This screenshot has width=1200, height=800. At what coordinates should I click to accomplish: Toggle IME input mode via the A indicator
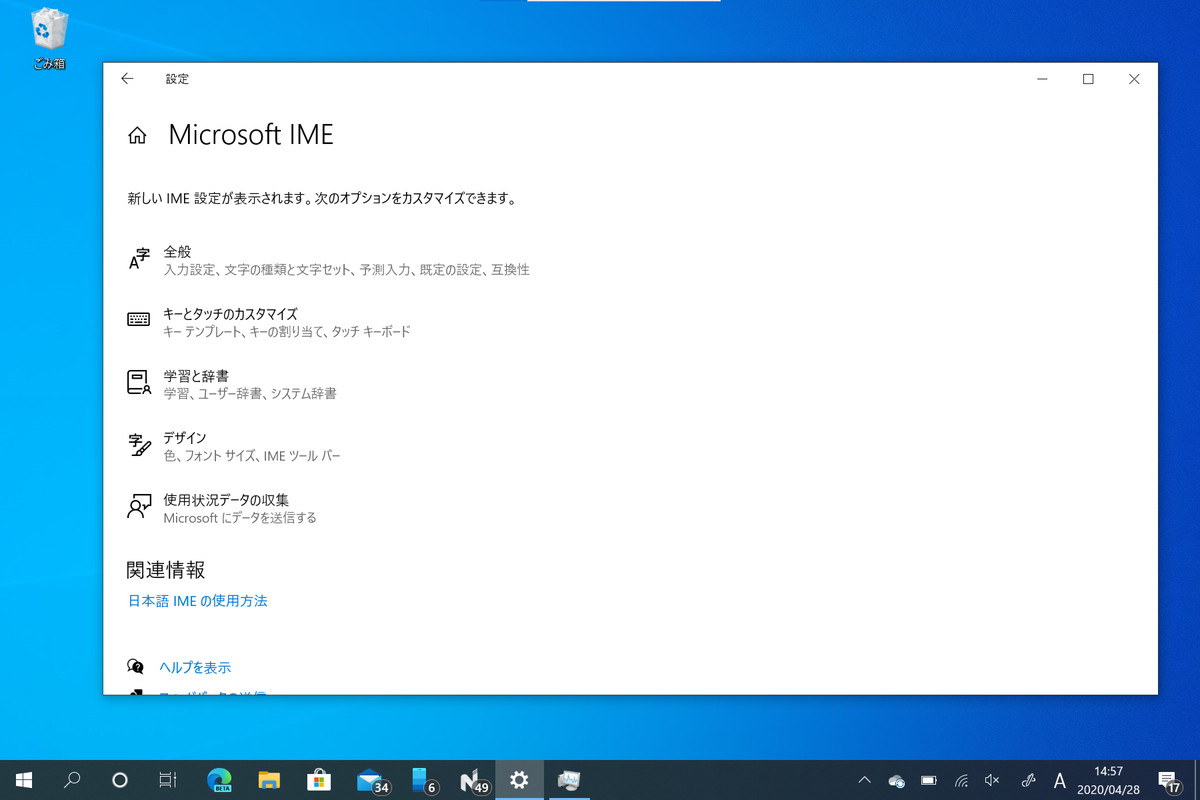(1058, 779)
